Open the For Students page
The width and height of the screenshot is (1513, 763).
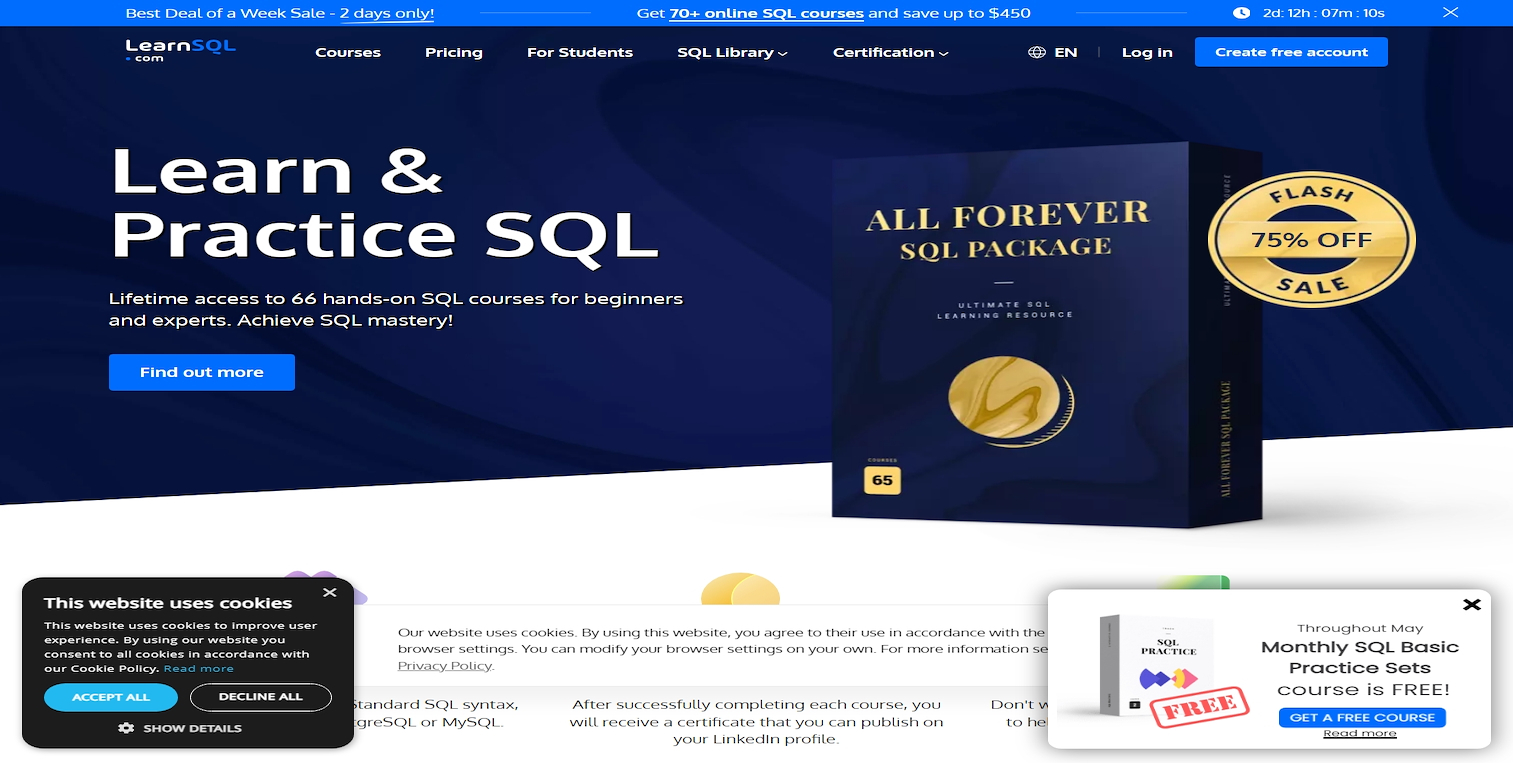(x=580, y=52)
